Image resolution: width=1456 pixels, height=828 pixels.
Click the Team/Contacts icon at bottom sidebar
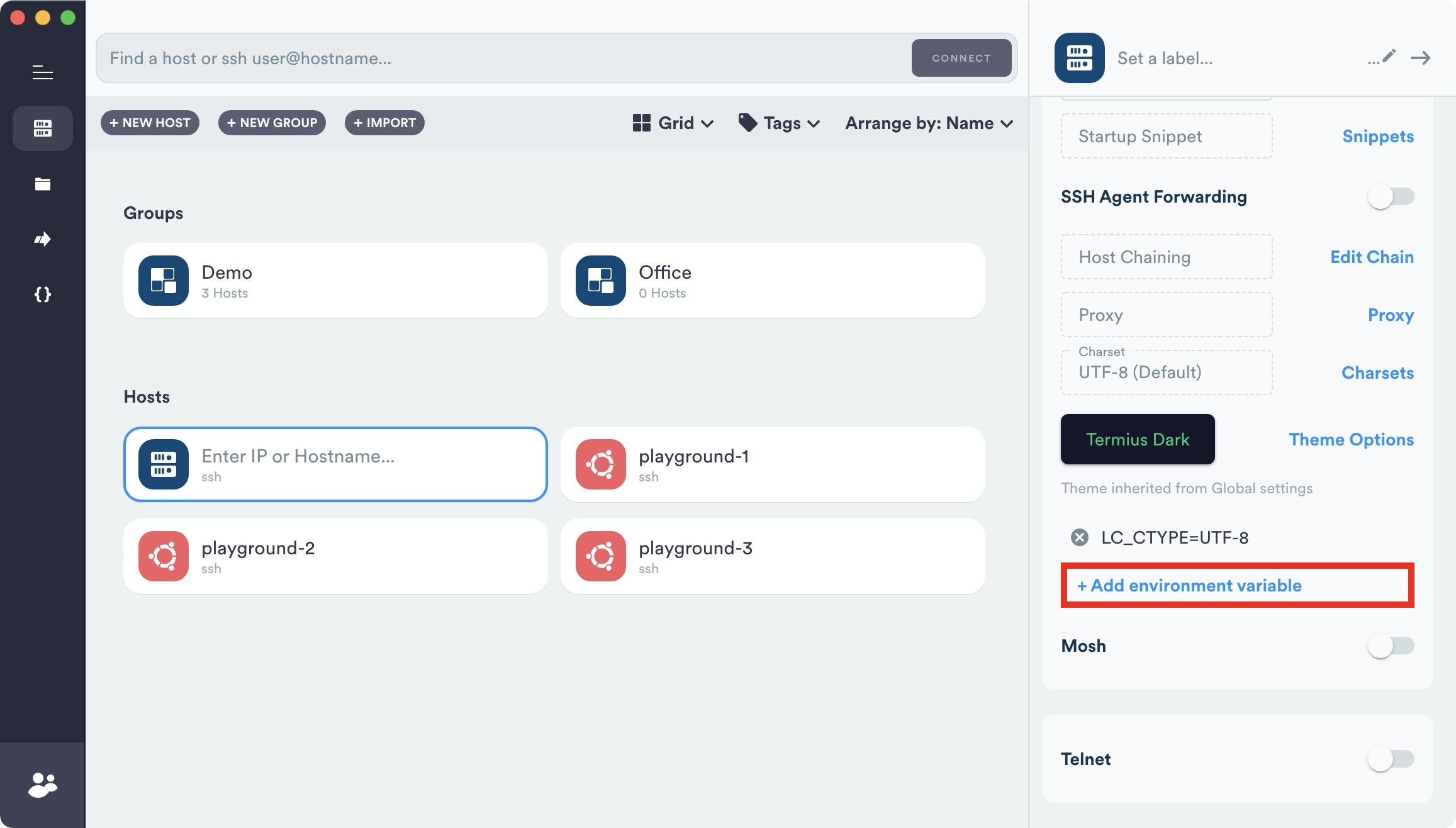pyautogui.click(x=42, y=784)
